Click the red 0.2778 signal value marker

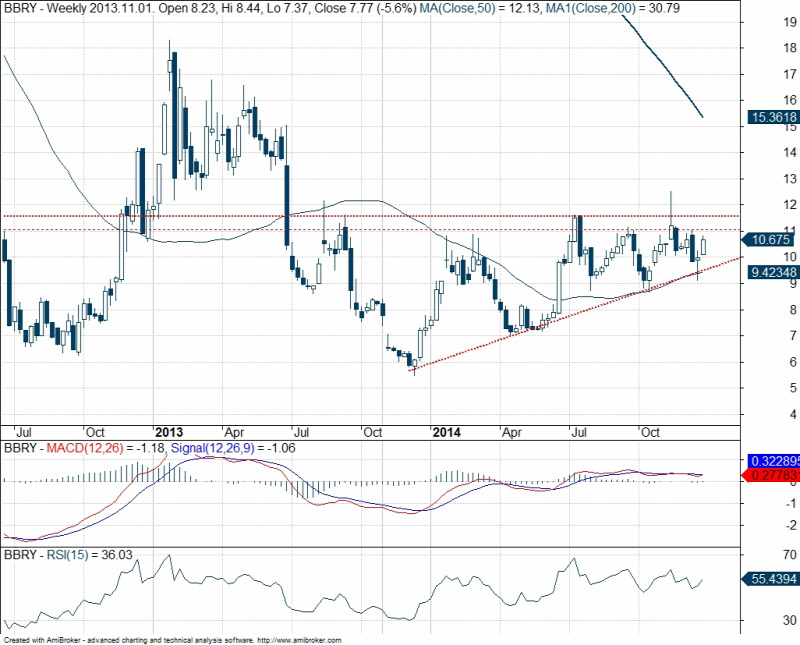click(x=770, y=476)
